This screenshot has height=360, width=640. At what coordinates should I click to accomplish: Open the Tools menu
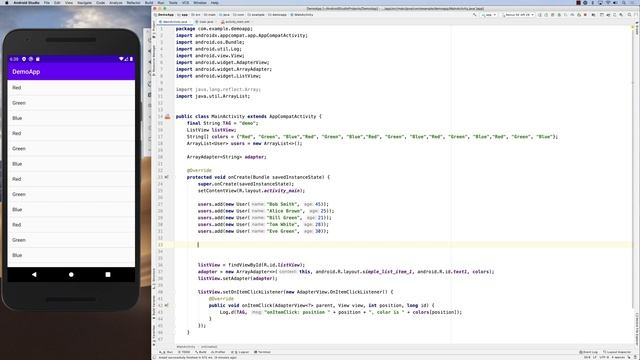pyautogui.click(x=173, y=2)
